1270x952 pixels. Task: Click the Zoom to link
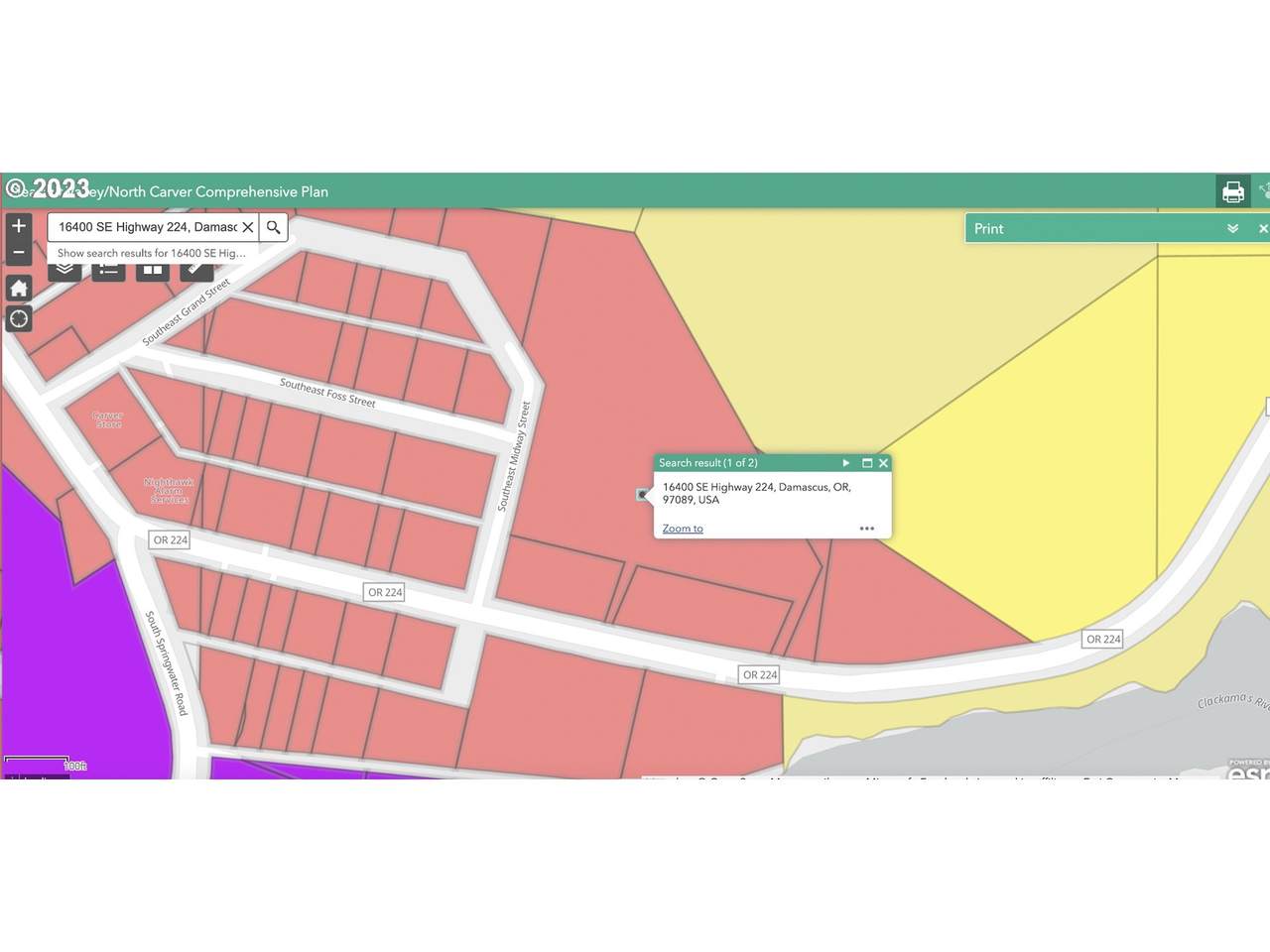[683, 529]
